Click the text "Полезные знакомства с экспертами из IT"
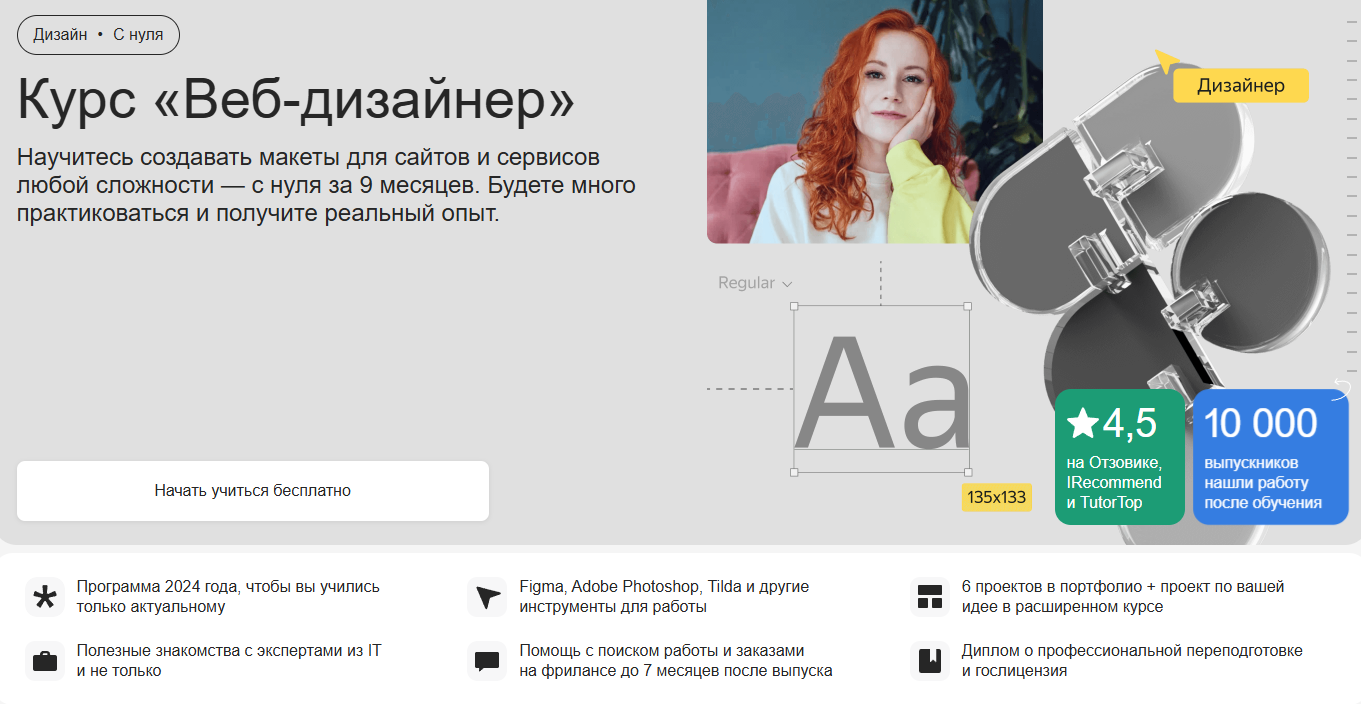This screenshot has height=704, width=1361. tap(229, 651)
